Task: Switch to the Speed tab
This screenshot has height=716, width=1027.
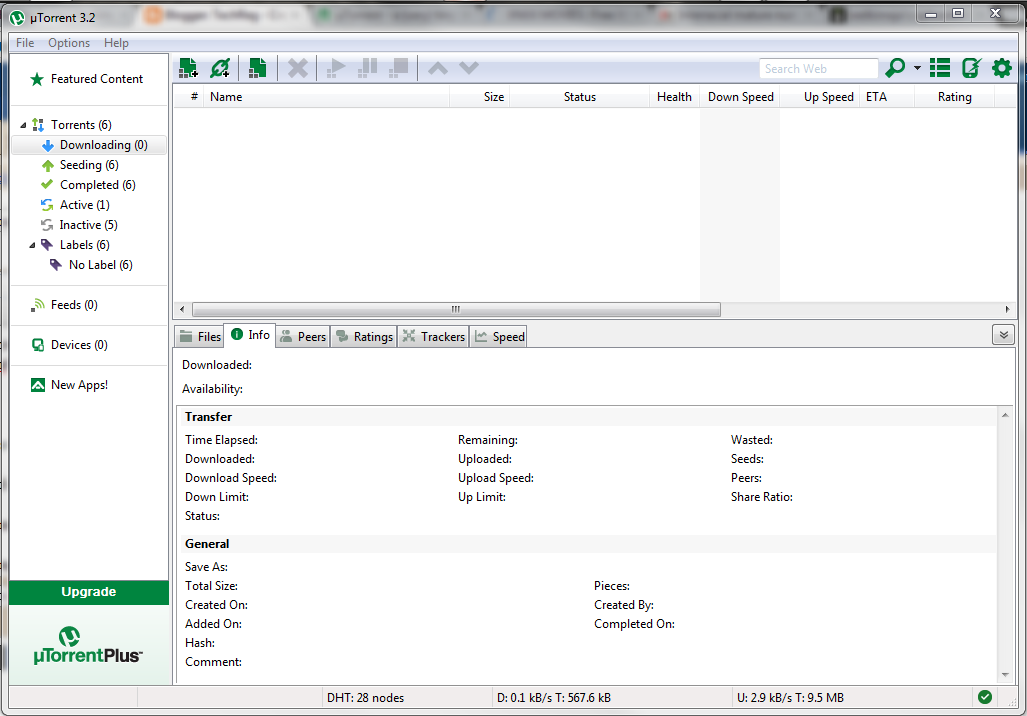Action: click(x=498, y=337)
